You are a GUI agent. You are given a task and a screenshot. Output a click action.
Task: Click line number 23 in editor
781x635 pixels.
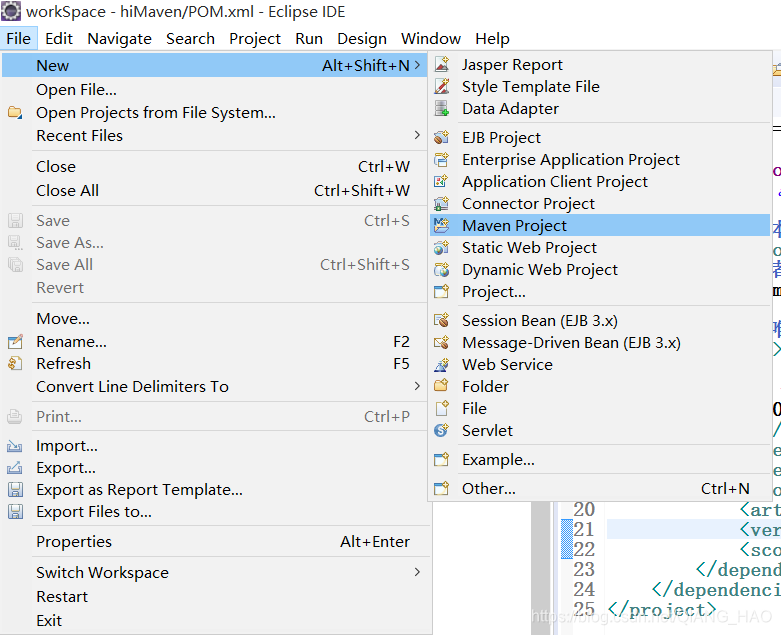click(x=584, y=569)
